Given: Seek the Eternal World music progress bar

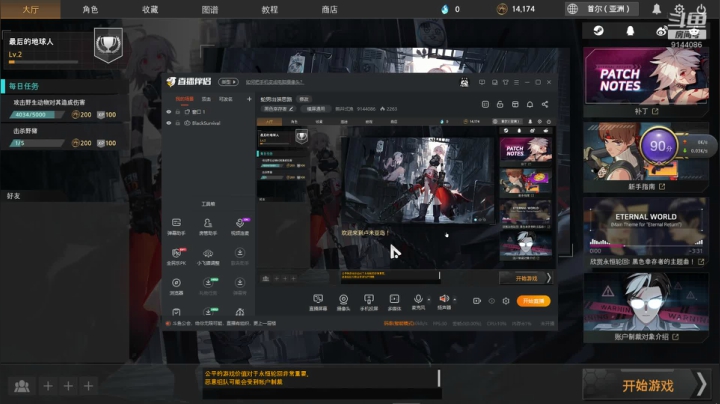Looking at the screenshot, I should 646,247.
